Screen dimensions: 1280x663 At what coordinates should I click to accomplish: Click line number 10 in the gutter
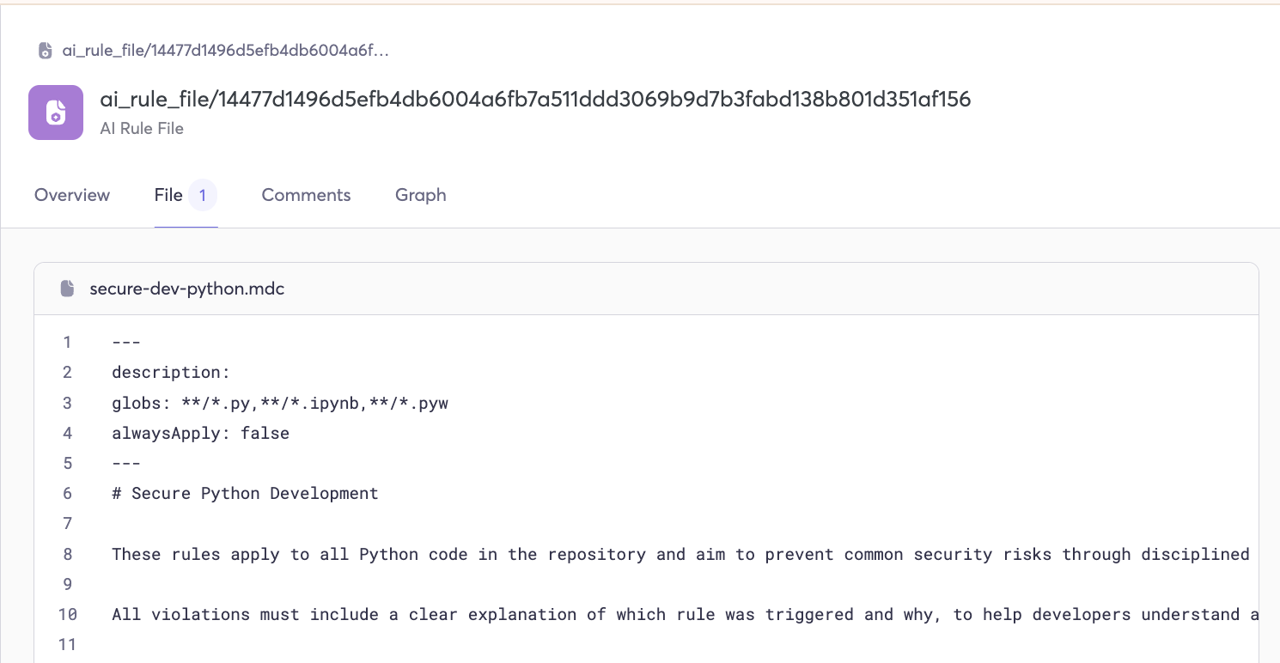pos(67,614)
